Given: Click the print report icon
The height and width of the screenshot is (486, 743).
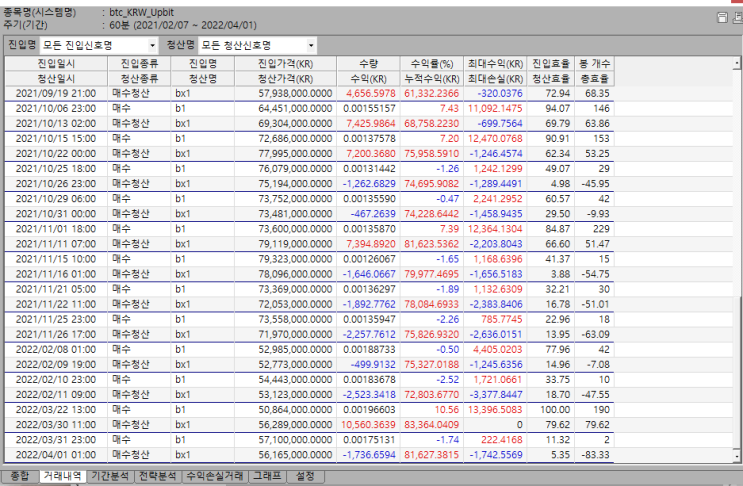Looking at the screenshot, I should point(738,18).
